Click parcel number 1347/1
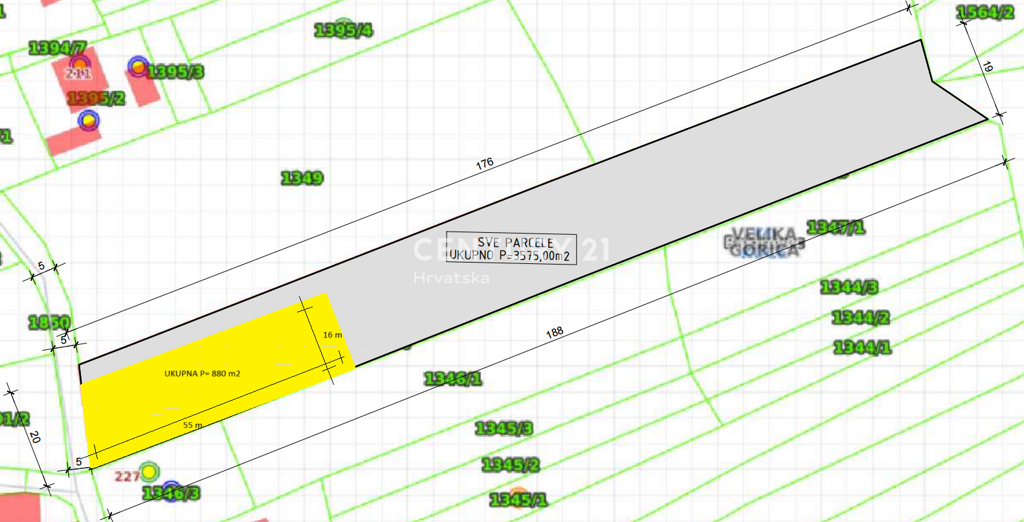 pos(835,226)
